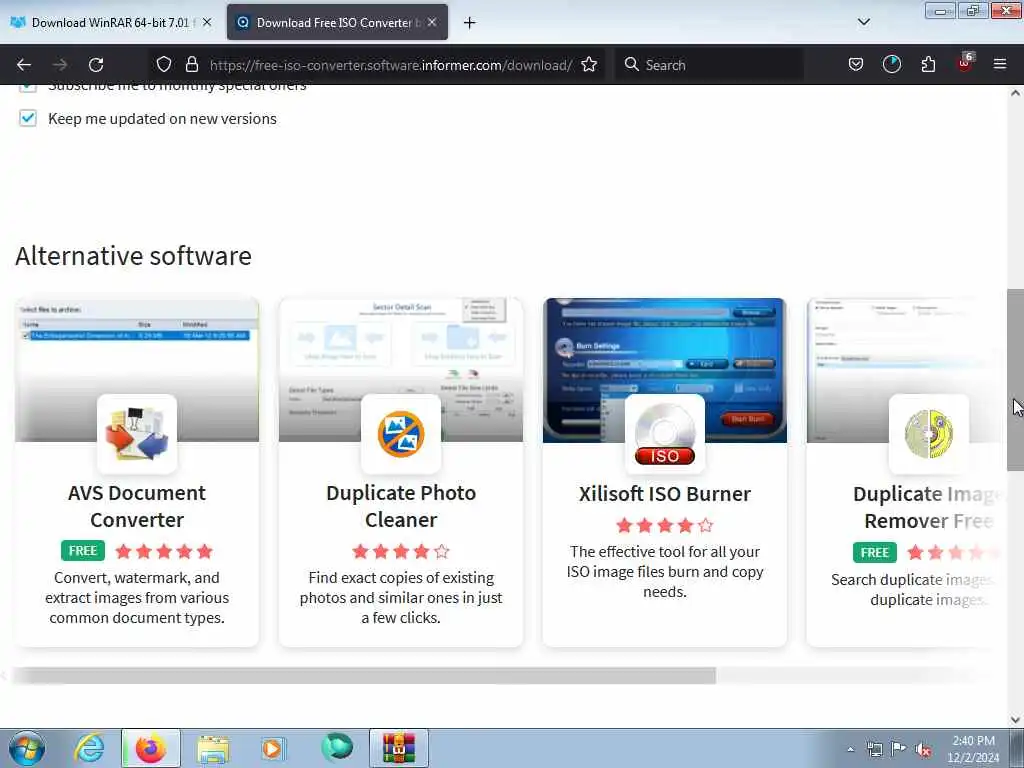Screen dimensions: 1024x768
Task: Open the Pocket save icon
Action: [856, 65]
